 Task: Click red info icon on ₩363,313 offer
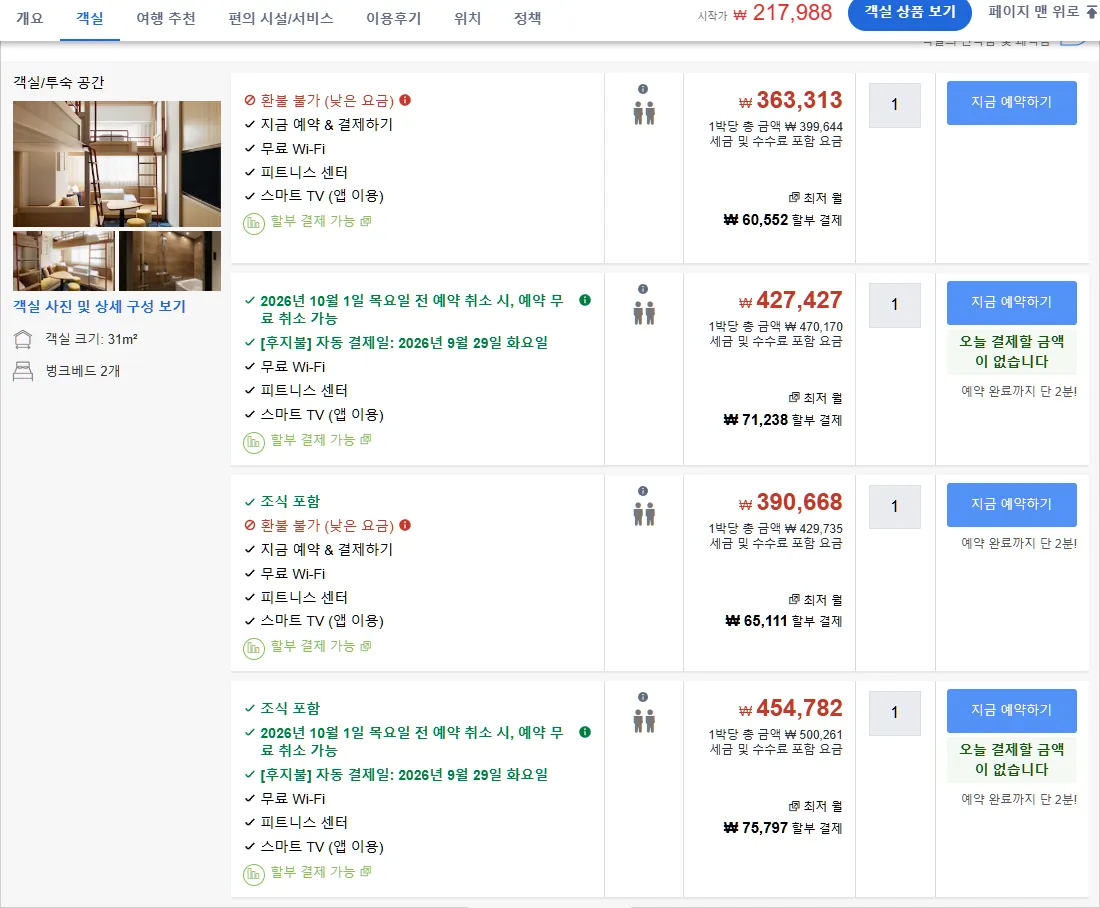[x=405, y=100]
